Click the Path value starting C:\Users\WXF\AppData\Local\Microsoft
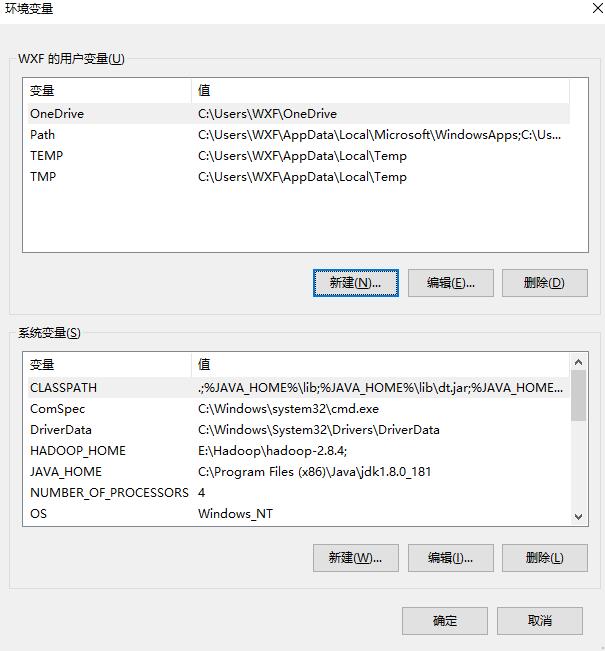605x651 pixels. (379, 135)
